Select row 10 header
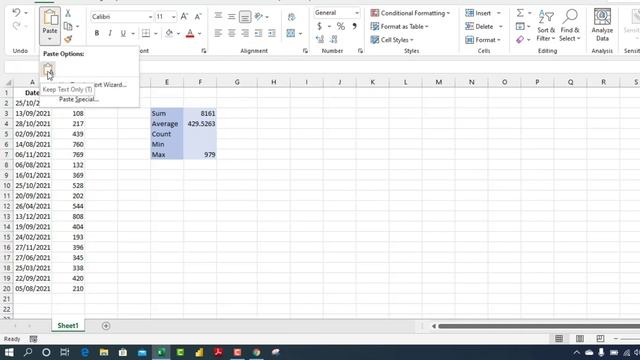Viewport: 640px width, 360px height. point(7,185)
